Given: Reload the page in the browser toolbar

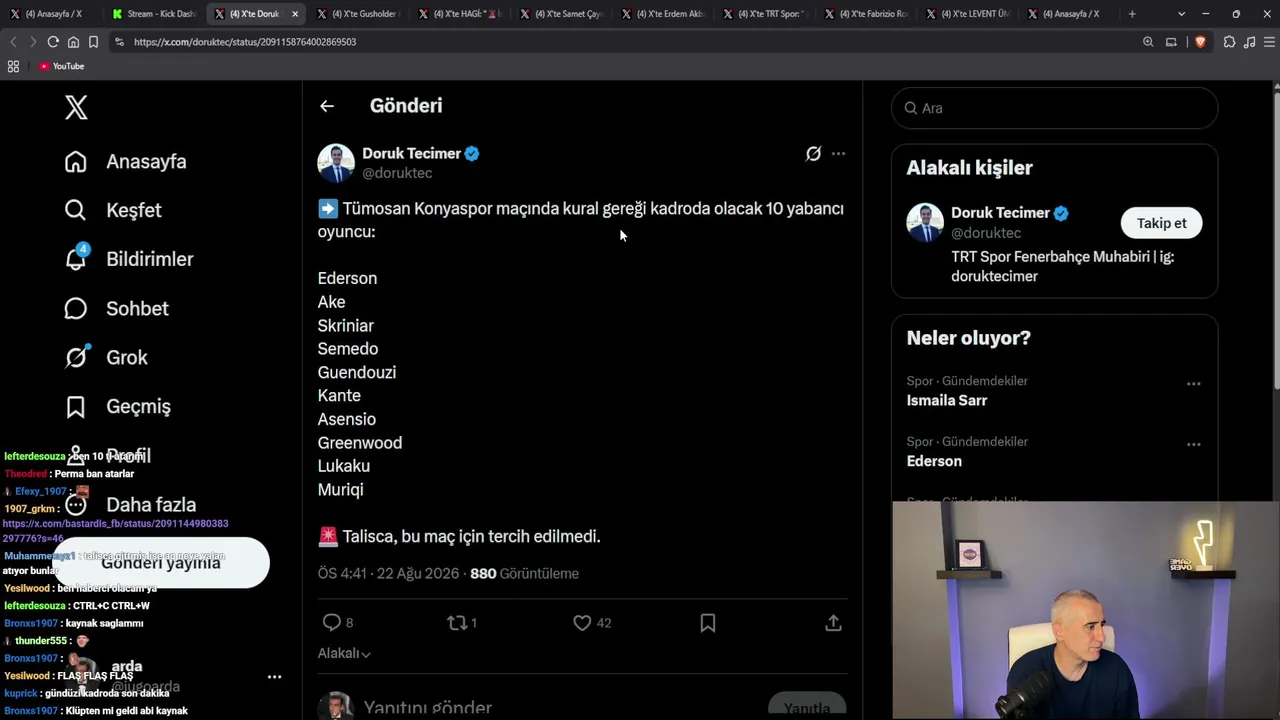Looking at the screenshot, I should pos(53,42).
